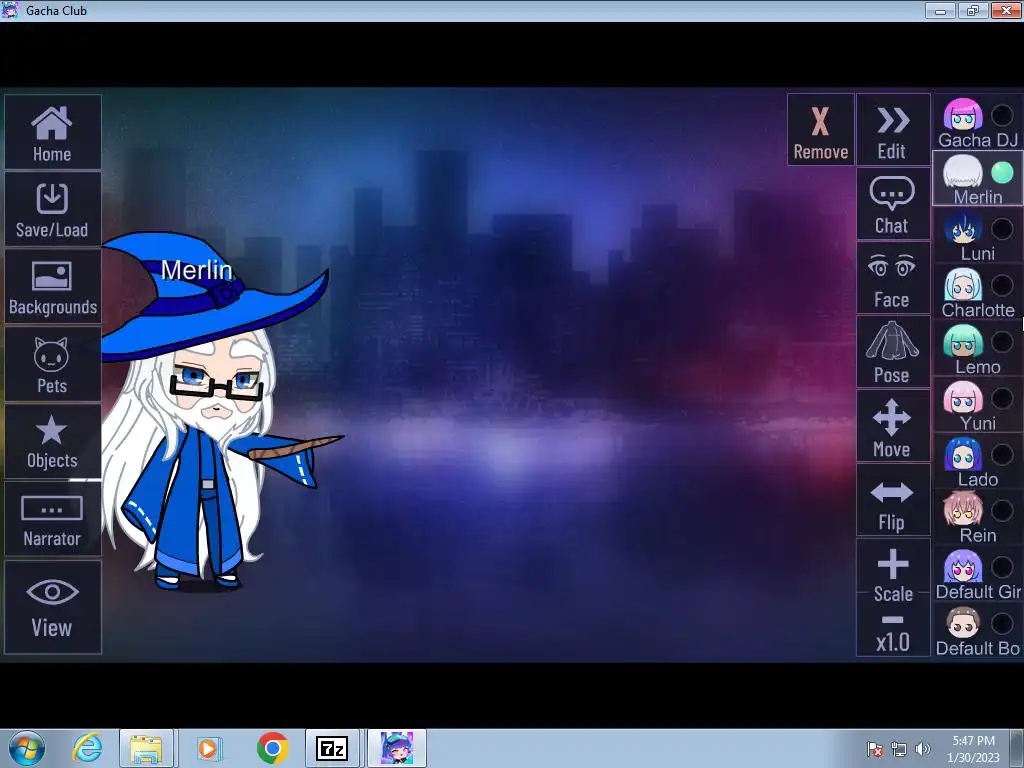Open the Narrator text box option
This screenshot has width=1024, height=768.
pyautogui.click(x=52, y=519)
